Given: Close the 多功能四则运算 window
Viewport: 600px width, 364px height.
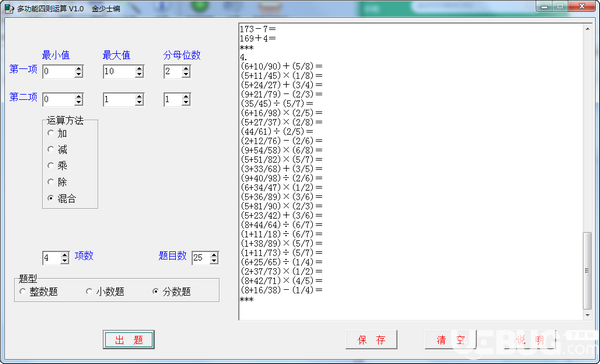Looking at the screenshot, I should coord(582,6).
